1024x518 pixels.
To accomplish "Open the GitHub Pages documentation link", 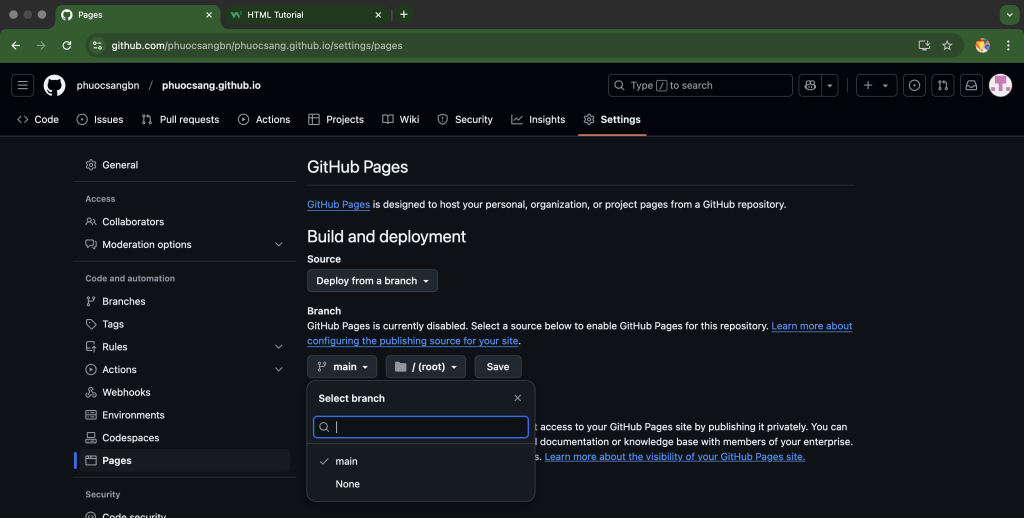I will coord(338,204).
